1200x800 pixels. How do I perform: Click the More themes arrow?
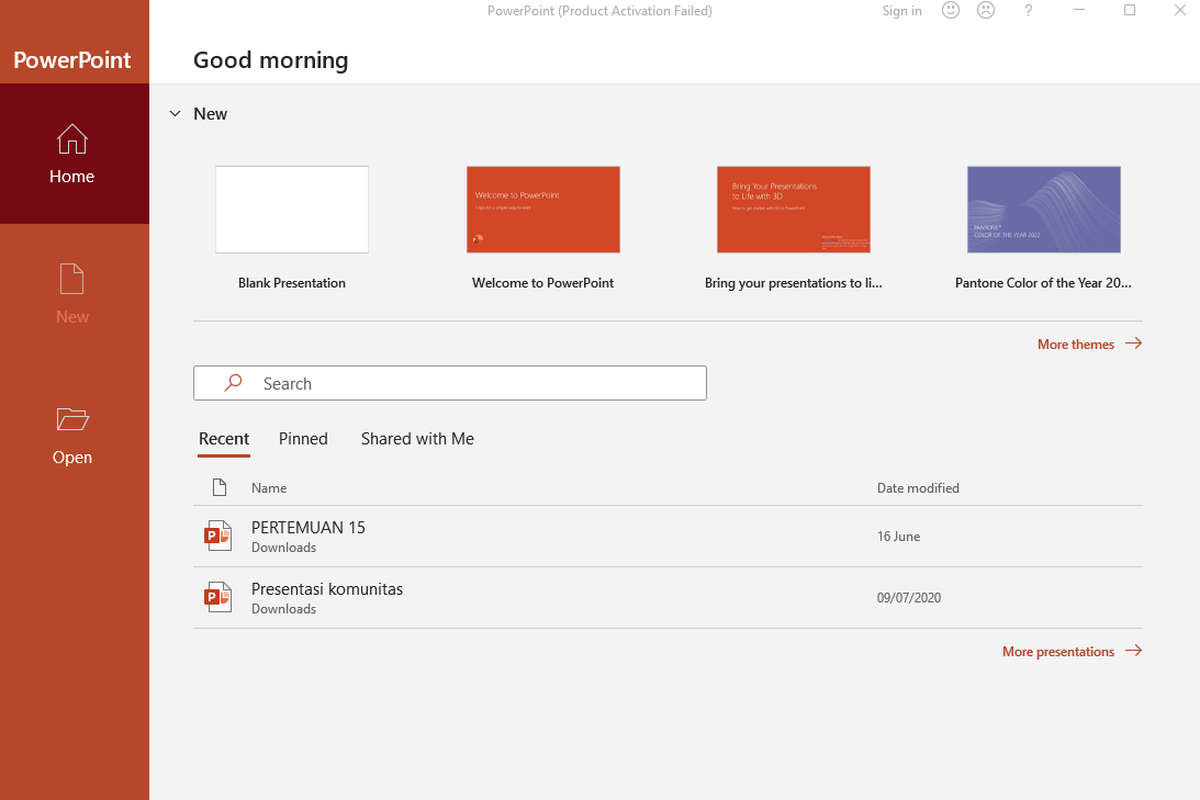[1133, 343]
